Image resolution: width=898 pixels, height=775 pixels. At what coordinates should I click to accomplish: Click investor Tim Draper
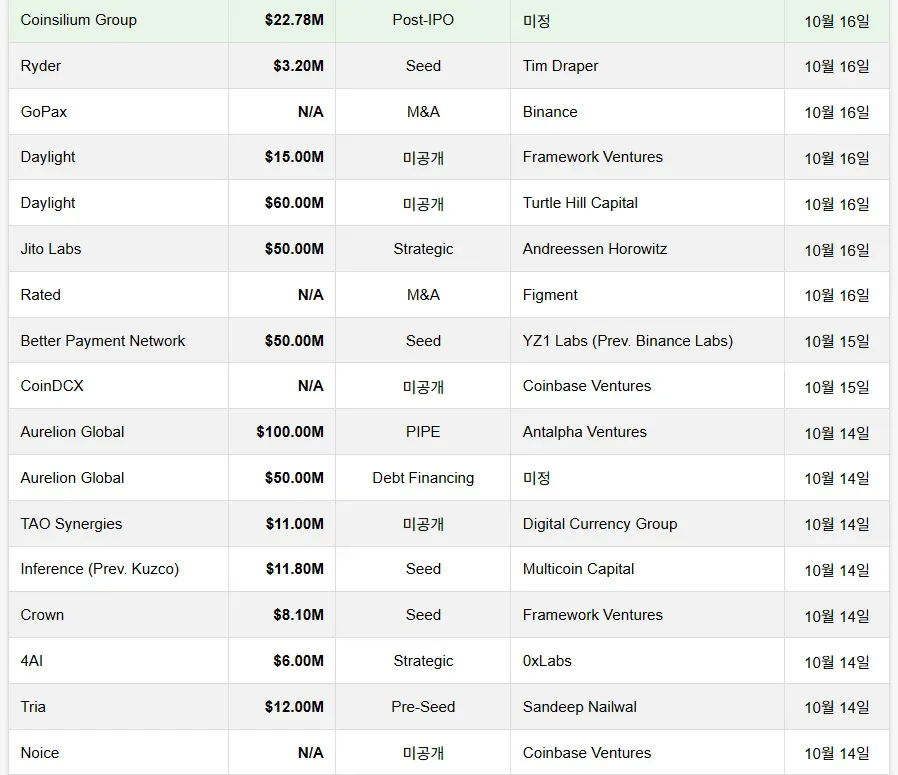point(560,66)
